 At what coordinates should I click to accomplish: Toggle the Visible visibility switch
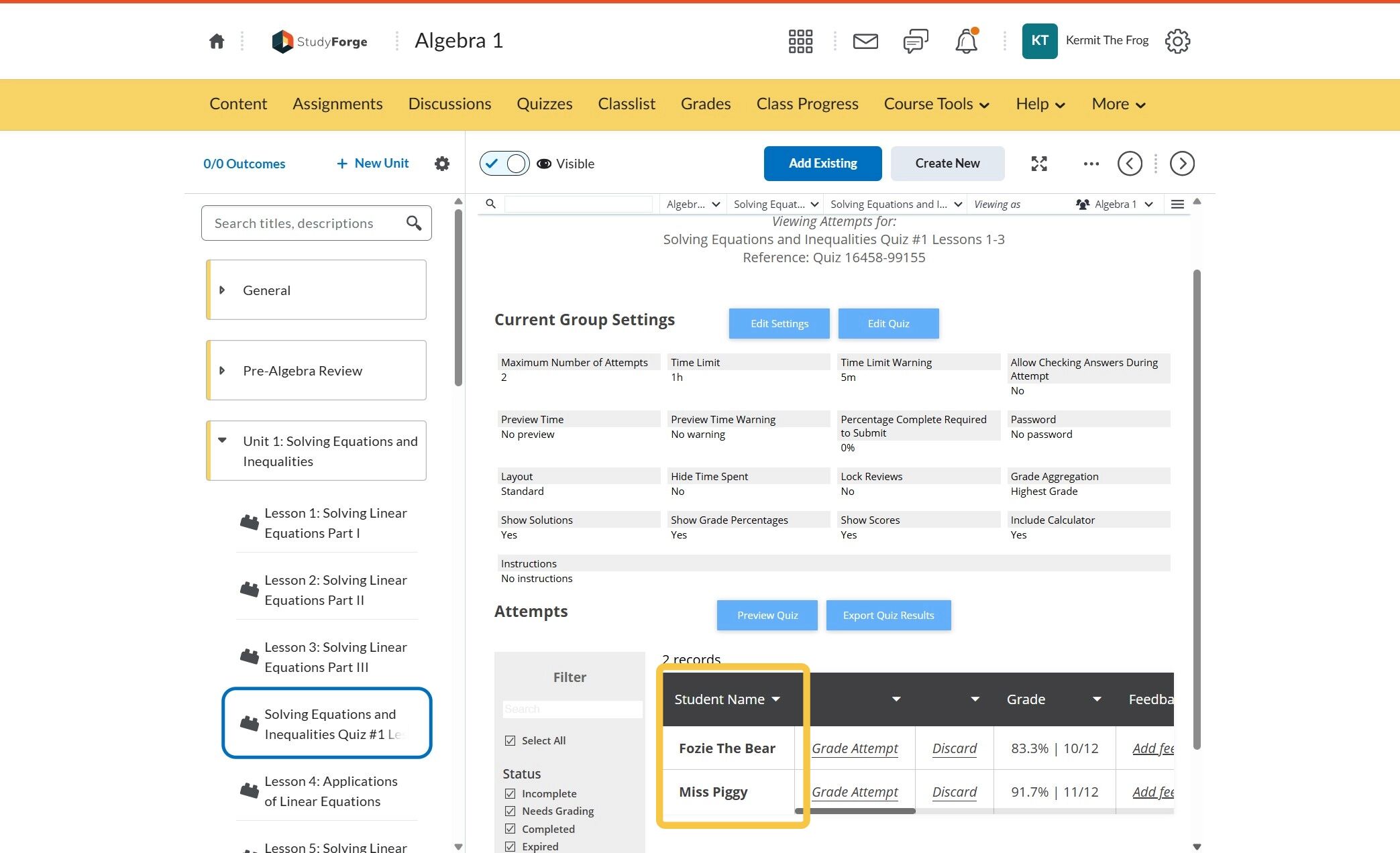[x=504, y=164]
